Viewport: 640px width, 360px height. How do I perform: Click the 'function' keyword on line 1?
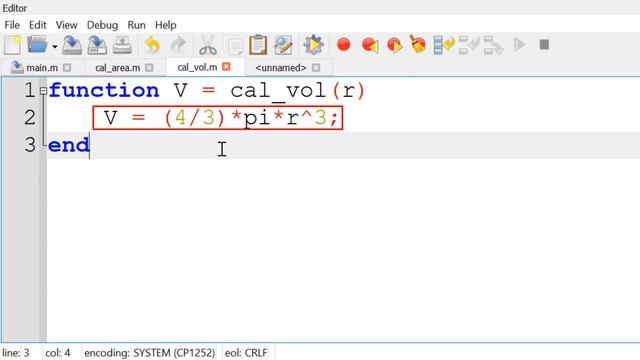104,90
